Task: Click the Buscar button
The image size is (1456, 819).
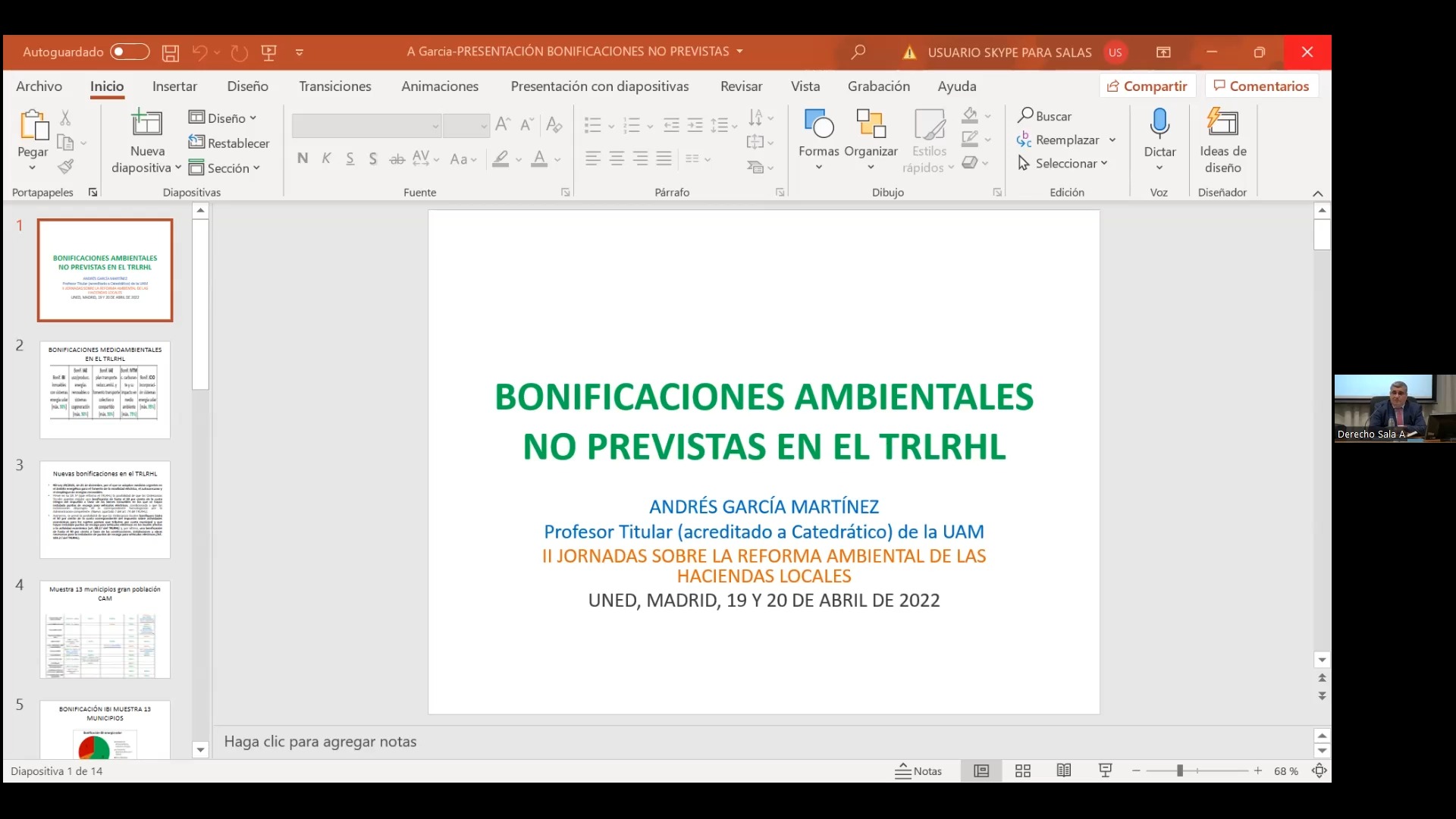Action: coord(1045,116)
